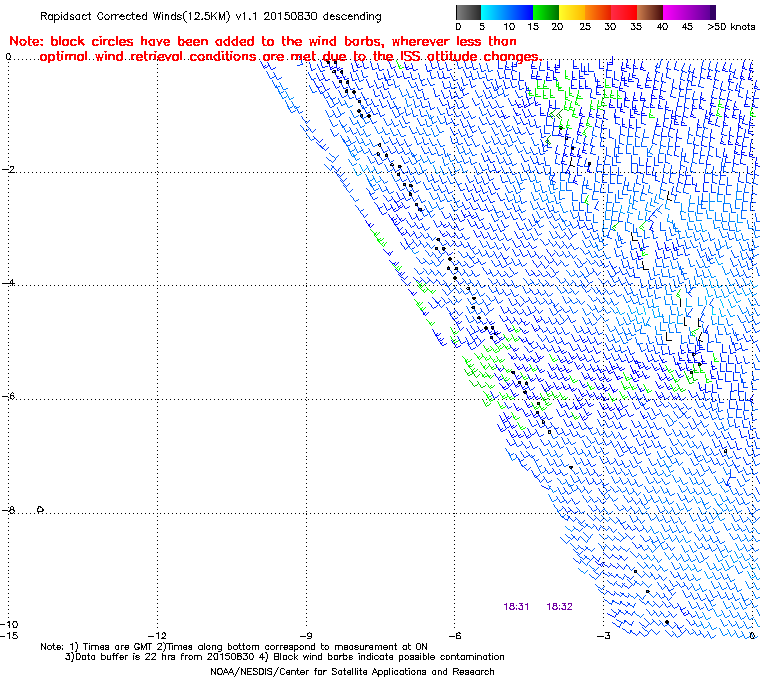The width and height of the screenshot is (760, 688).
Task: Click the gray 0-5 knots legend swatch
Action: [x=468, y=12]
